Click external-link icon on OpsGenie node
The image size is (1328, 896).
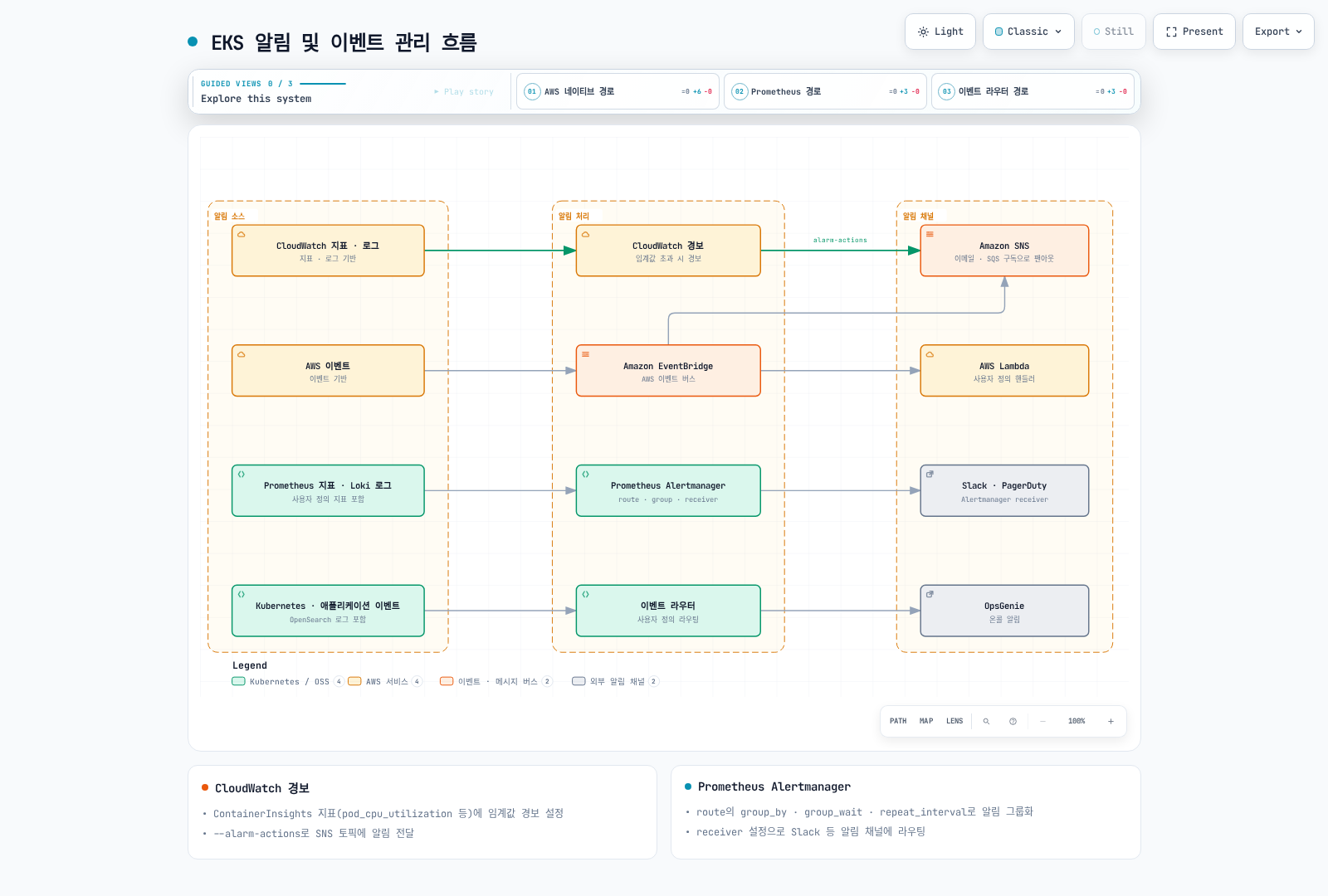pos(930,595)
